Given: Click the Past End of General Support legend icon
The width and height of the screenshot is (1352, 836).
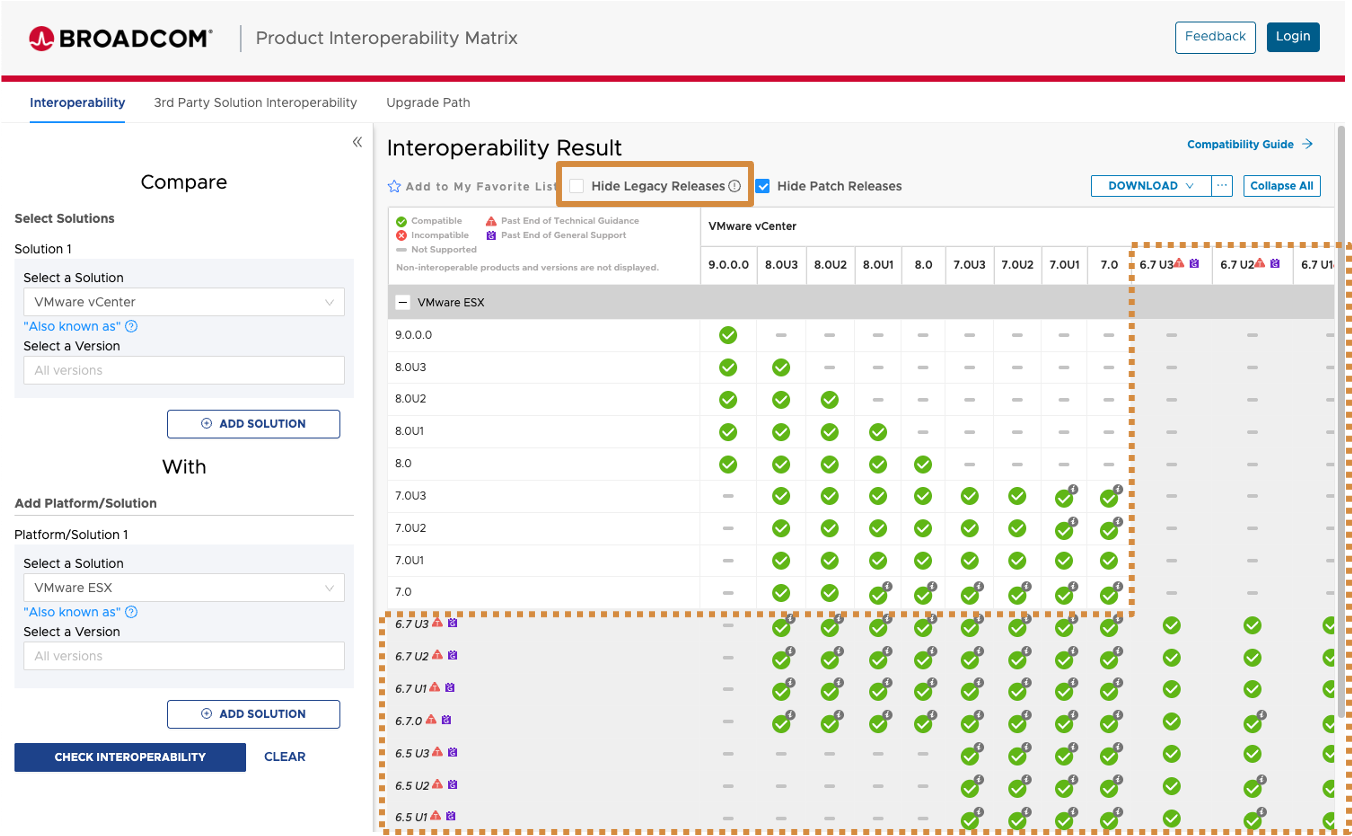Looking at the screenshot, I should coord(492,235).
